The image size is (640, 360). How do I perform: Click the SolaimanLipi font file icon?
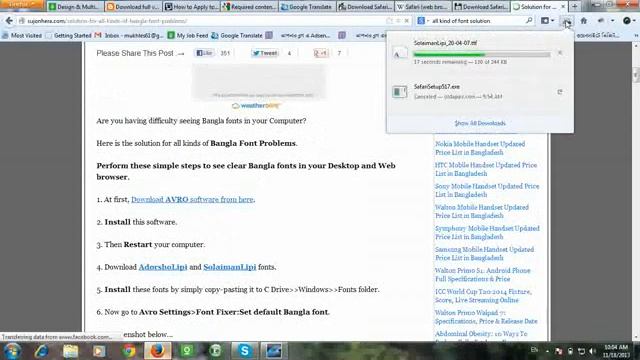[x=400, y=53]
